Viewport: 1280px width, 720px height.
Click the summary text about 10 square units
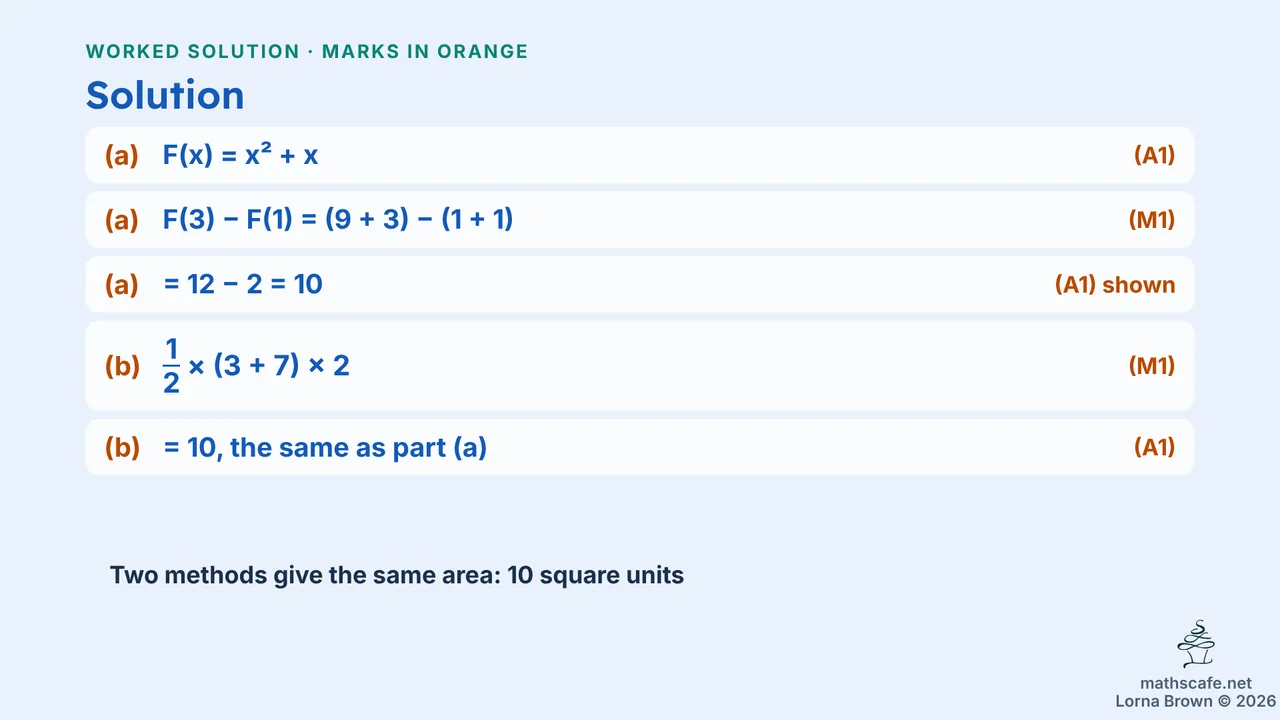[397, 576]
